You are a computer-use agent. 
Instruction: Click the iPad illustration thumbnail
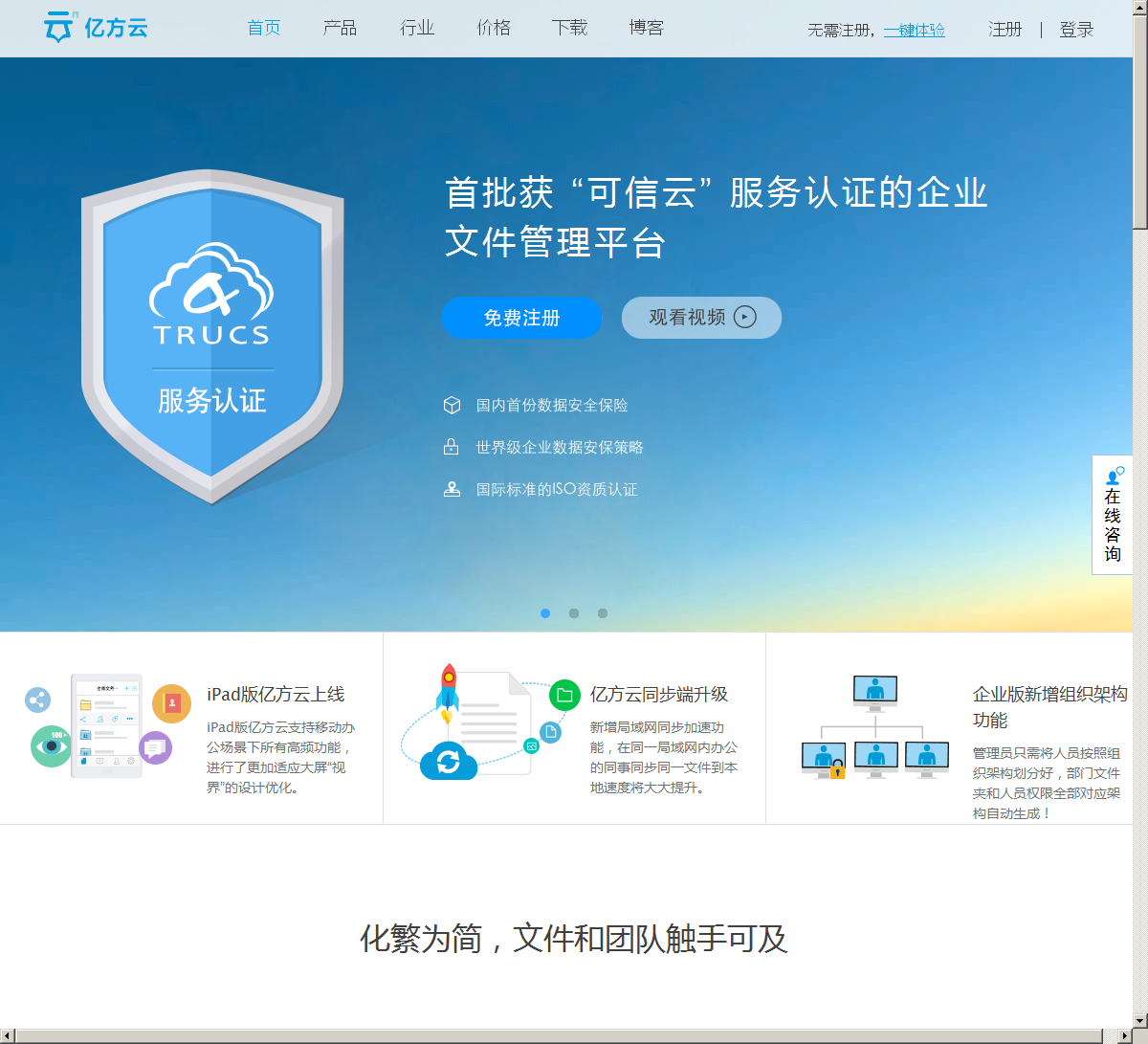tap(106, 725)
